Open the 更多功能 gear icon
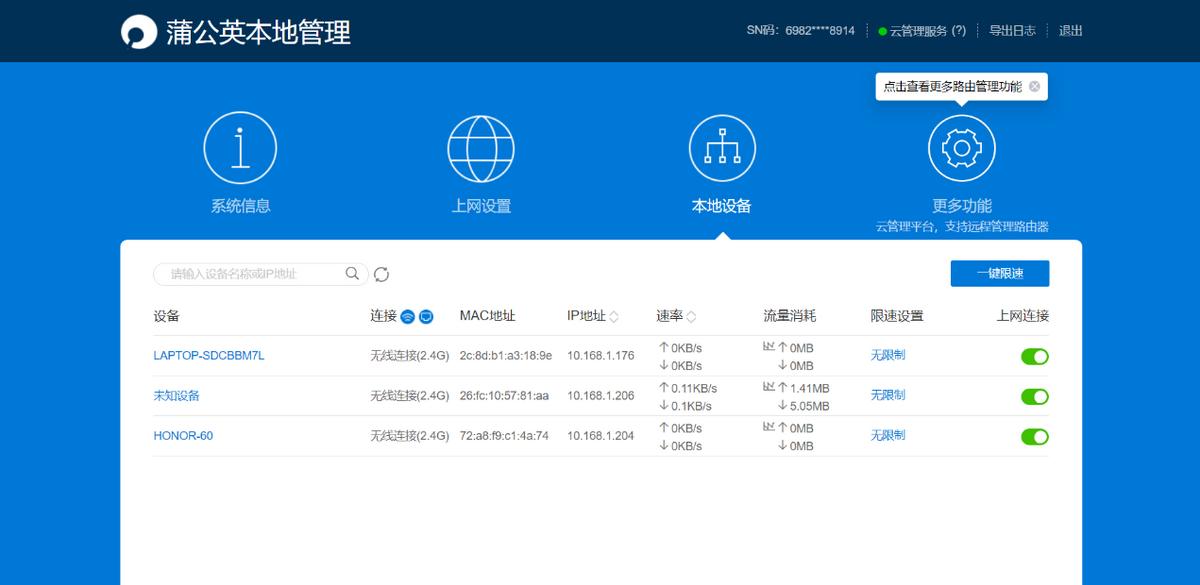This screenshot has height=585, width=1200. tap(961, 146)
